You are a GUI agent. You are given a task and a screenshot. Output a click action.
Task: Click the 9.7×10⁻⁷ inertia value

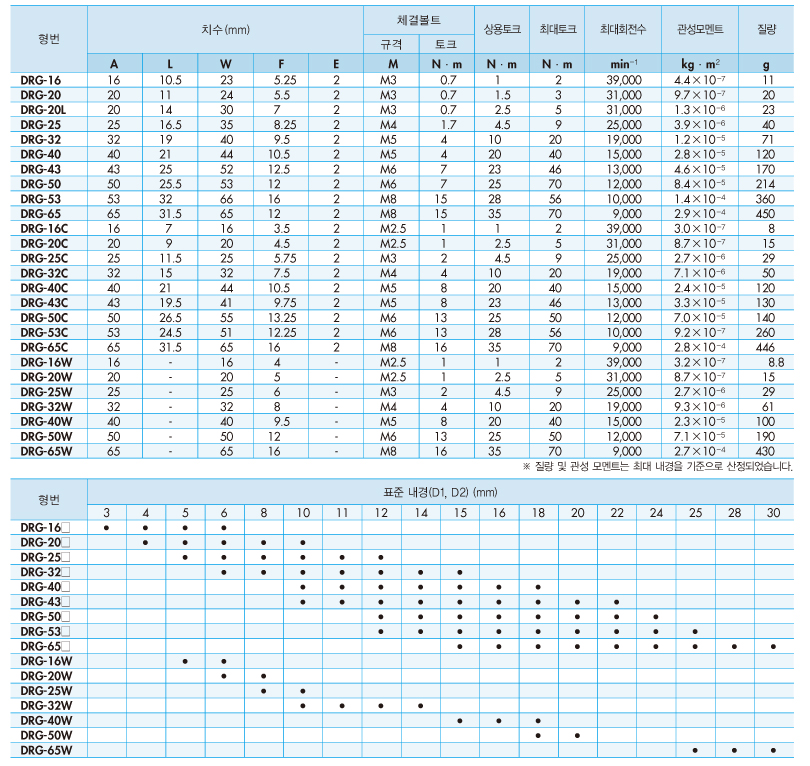tap(700, 95)
